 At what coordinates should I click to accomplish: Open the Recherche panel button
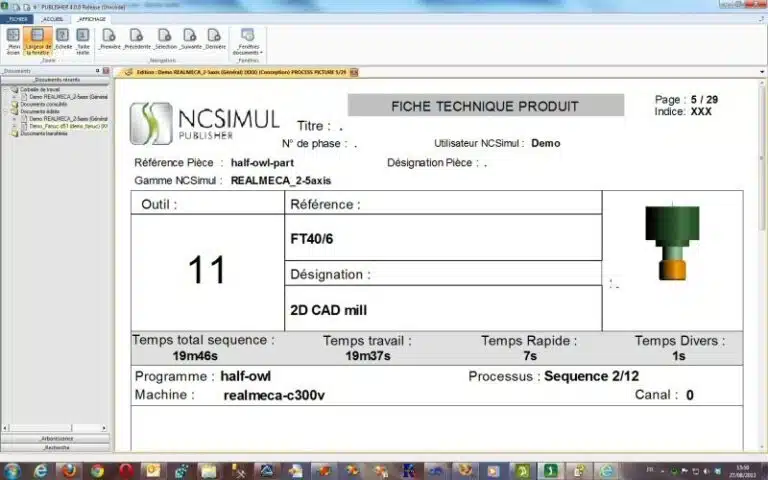[56, 447]
